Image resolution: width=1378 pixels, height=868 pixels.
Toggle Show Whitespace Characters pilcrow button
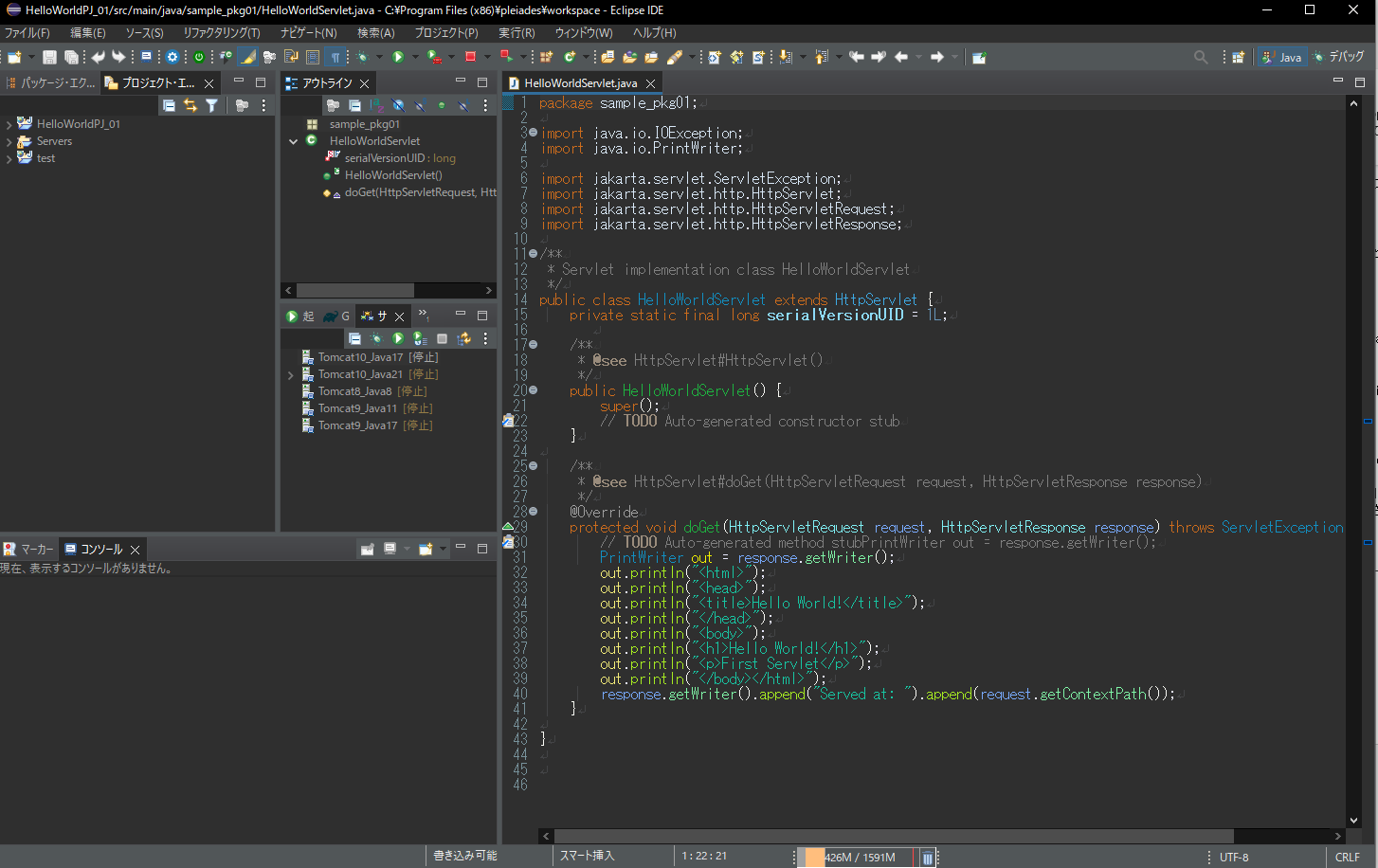335,58
